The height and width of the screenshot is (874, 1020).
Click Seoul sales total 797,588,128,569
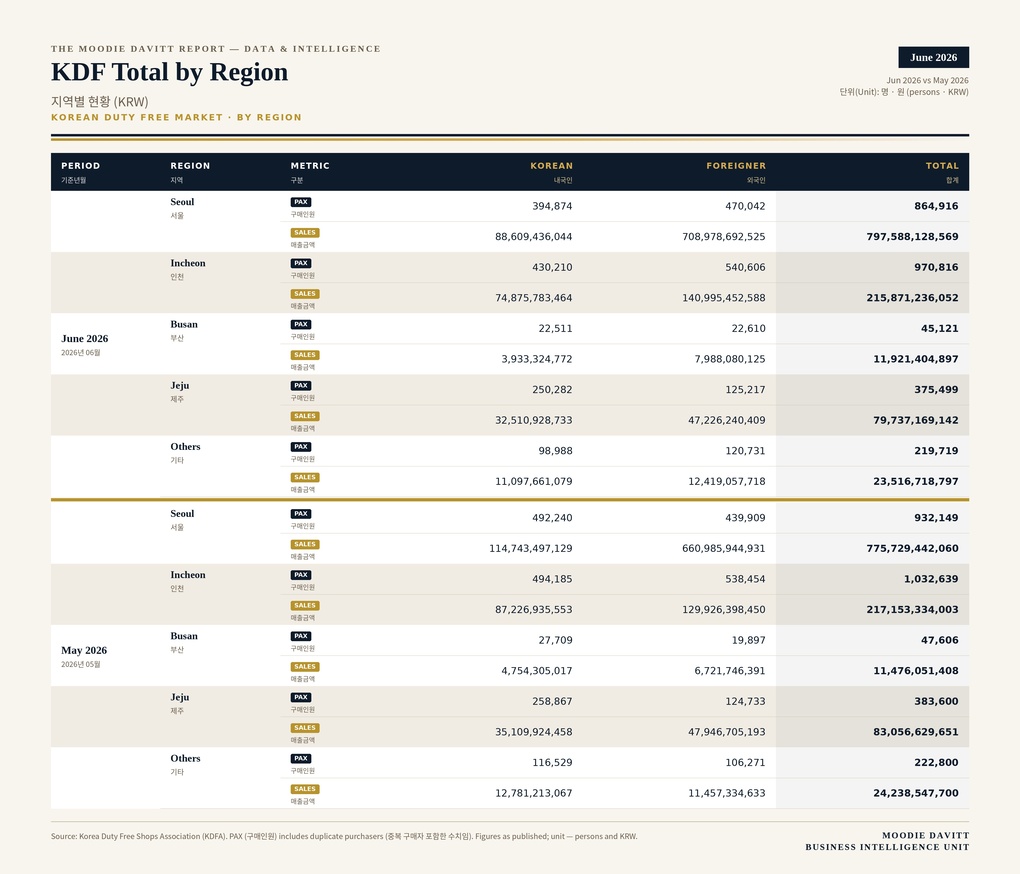[x=912, y=237]
